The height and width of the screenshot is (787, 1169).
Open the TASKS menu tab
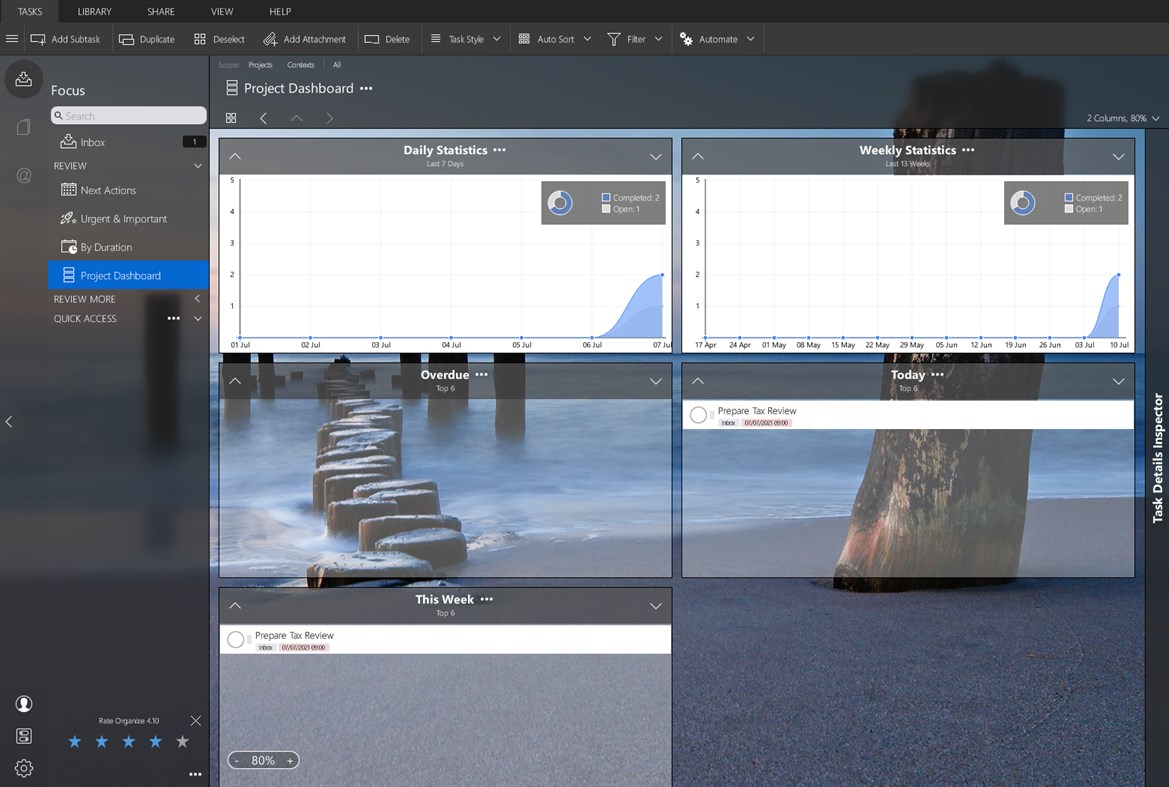click(x=30, y=11)
